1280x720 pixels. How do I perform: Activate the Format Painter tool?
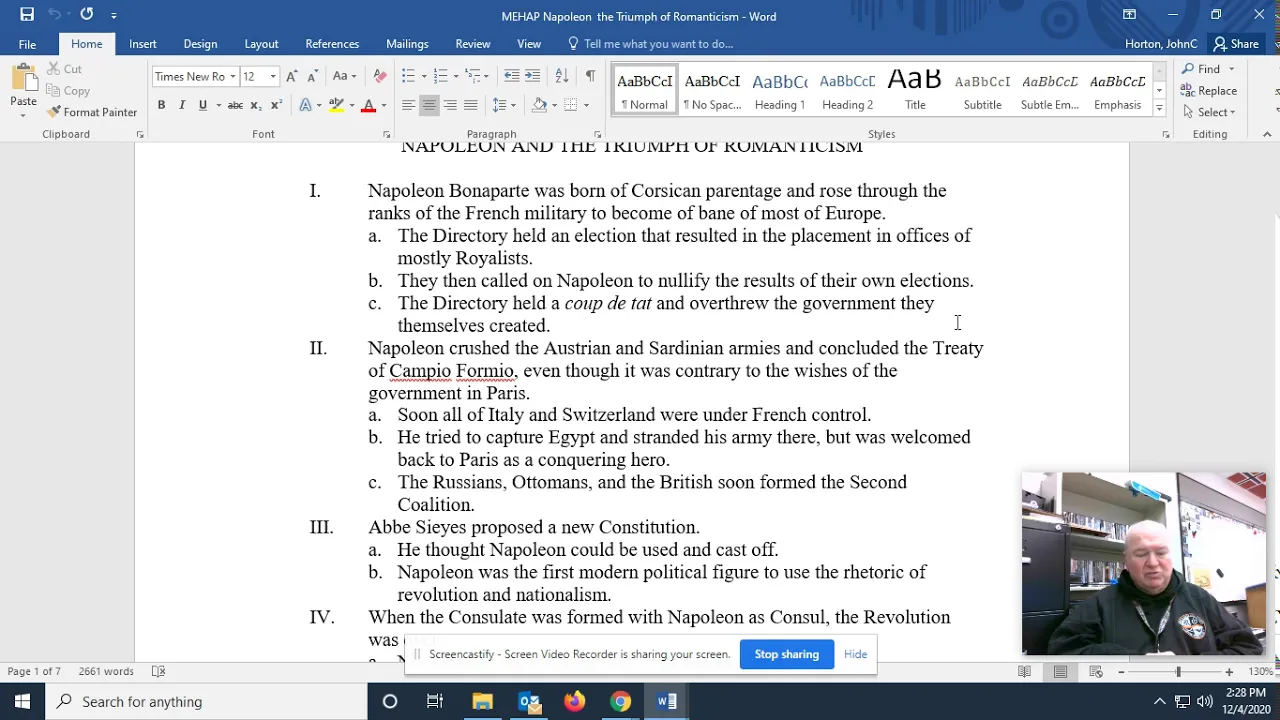(x=92, y=112)
